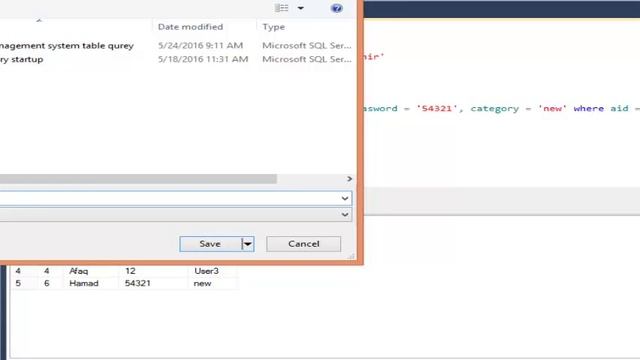Expand the view options dropdown arrow
The width and height of the screenshot is (640, 360).
pyautogui.click(x=300, y=8)
